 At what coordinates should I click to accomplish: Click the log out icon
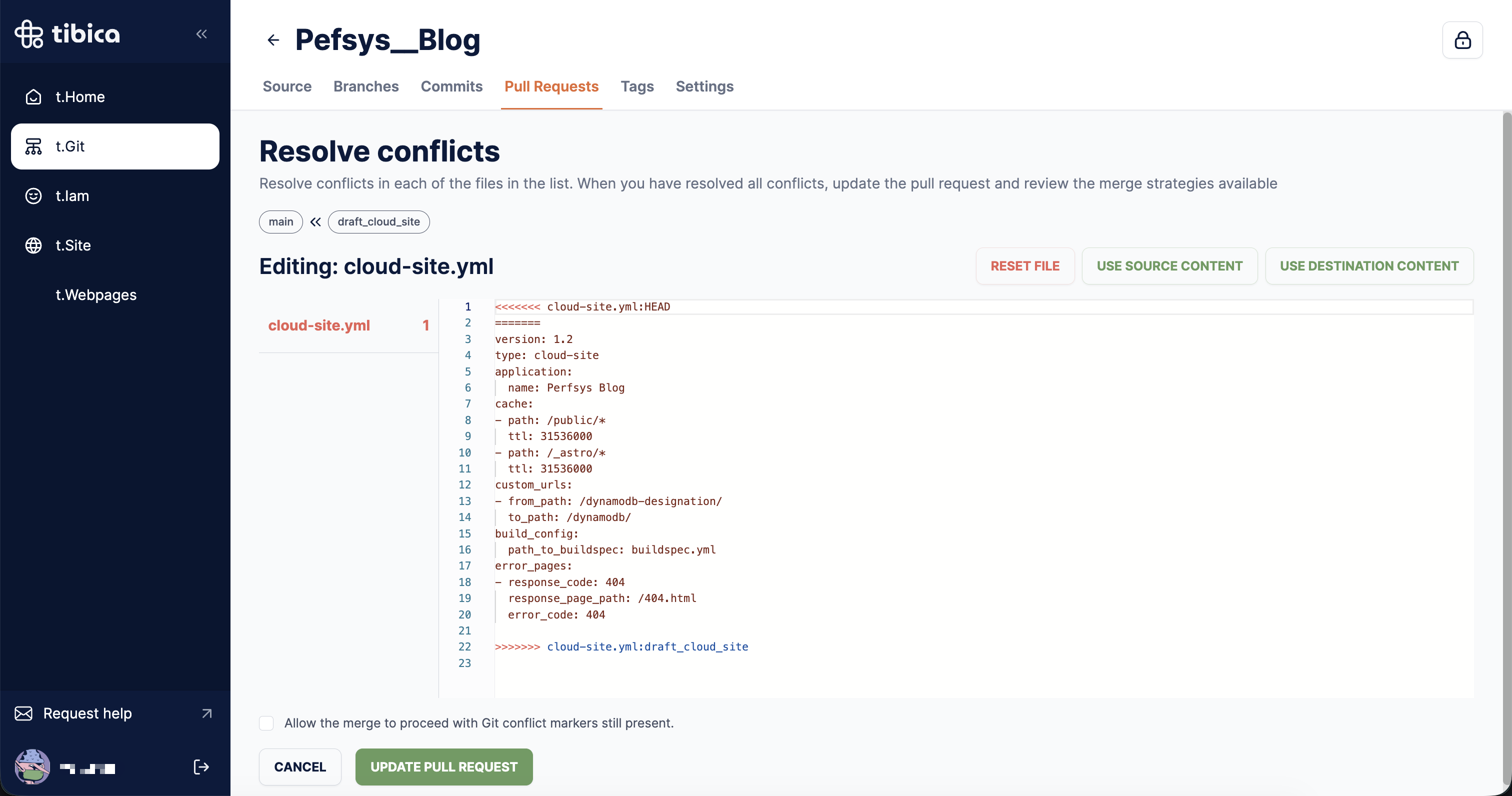pos(201,766)
